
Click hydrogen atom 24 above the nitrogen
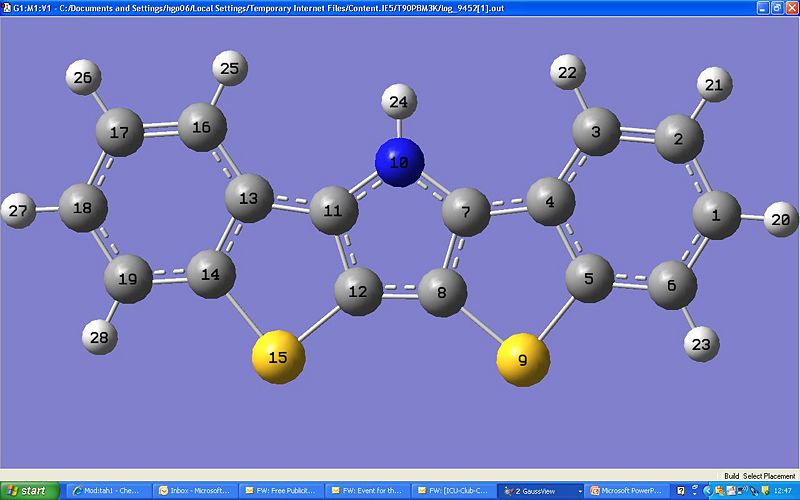pos(399,101)
